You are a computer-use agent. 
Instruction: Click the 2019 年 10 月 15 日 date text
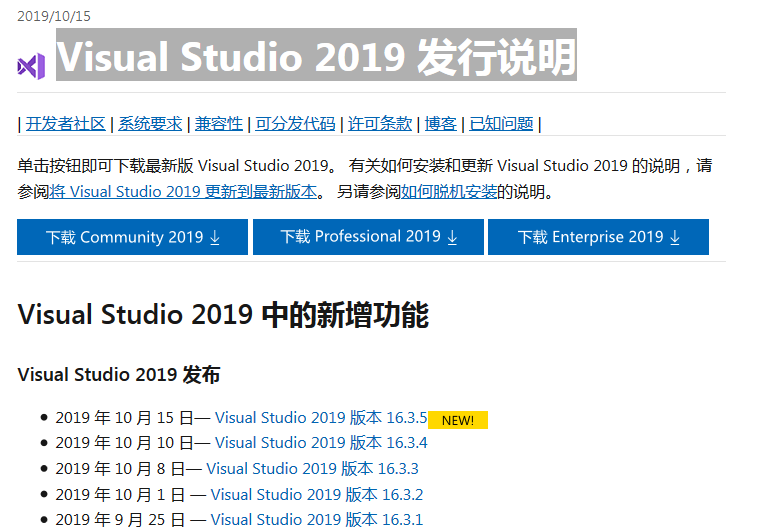tap(125, 418)
